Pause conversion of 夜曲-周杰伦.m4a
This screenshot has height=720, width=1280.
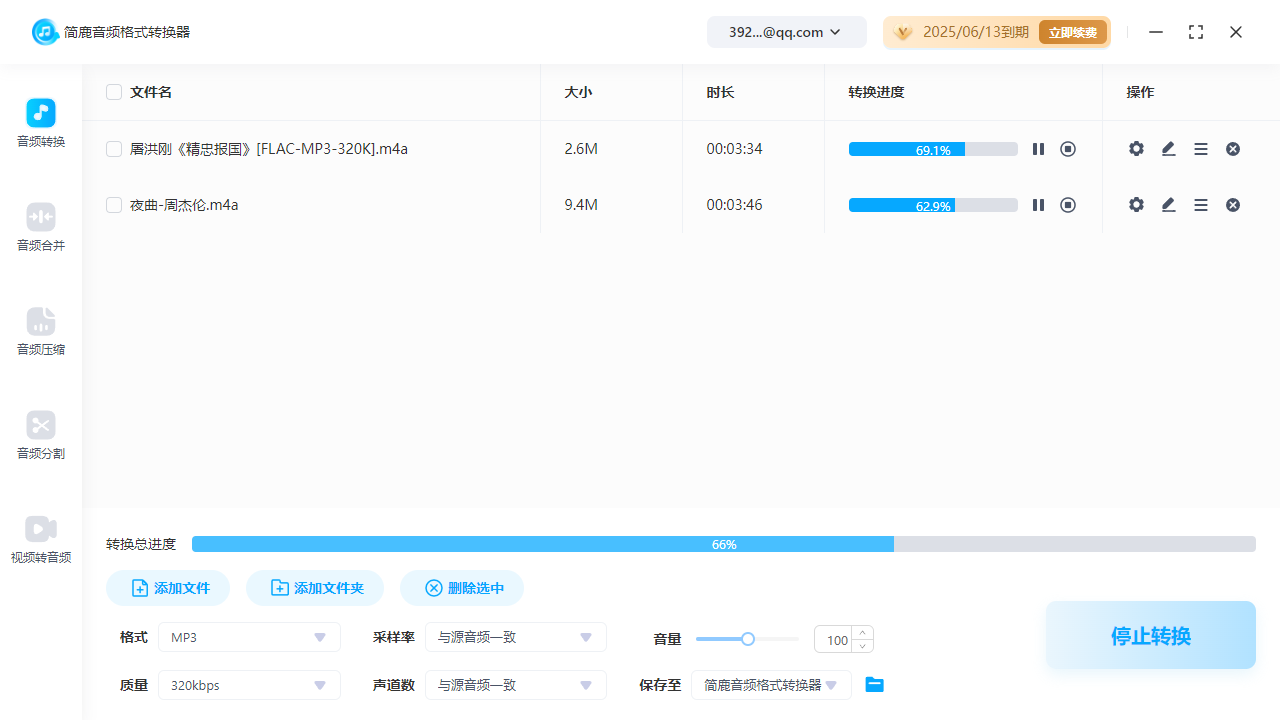[1038, 205]
